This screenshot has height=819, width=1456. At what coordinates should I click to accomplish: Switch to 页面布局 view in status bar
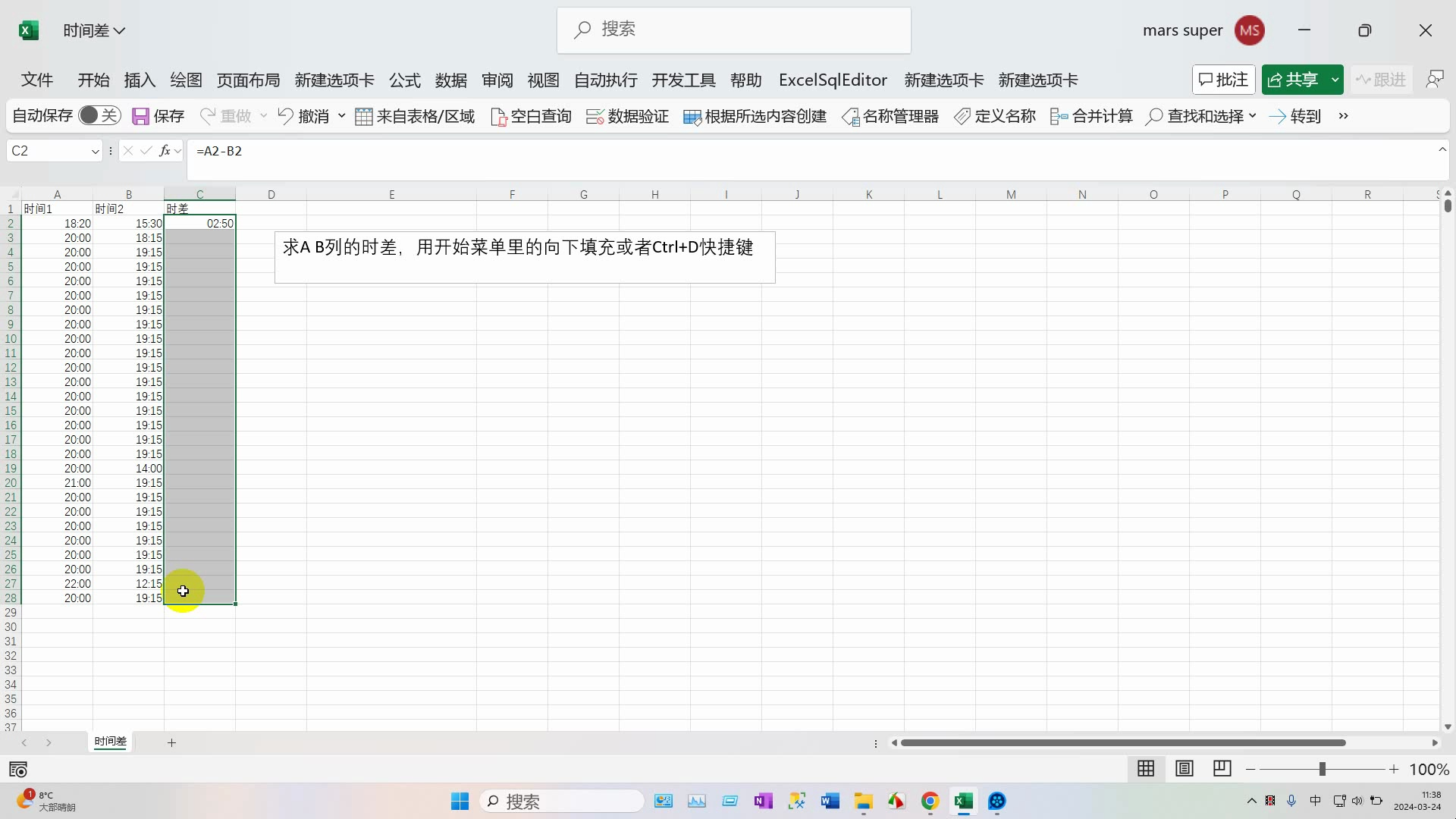click(x=1185, y=769)
